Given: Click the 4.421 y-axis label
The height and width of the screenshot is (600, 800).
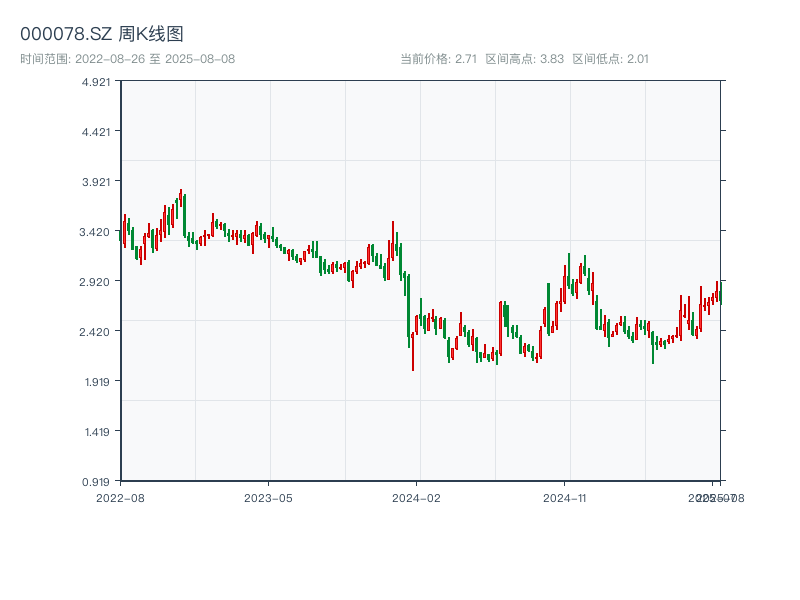Looking at the screenshot, I should pos(96,132).
